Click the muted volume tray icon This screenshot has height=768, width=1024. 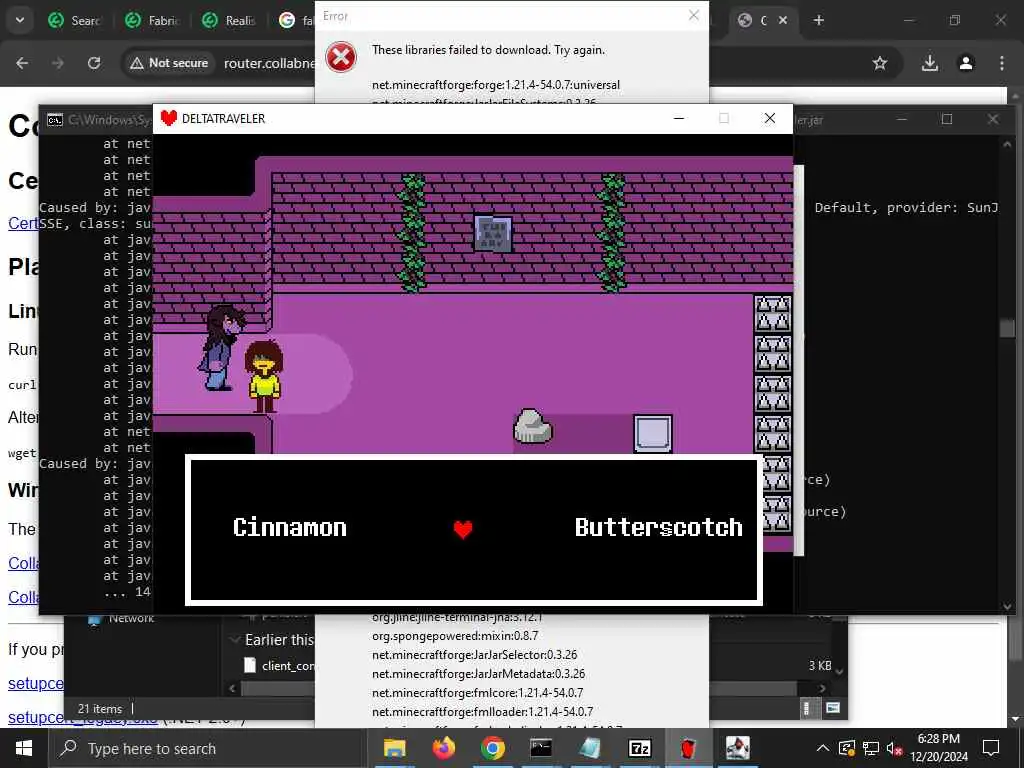click(895, 748)
